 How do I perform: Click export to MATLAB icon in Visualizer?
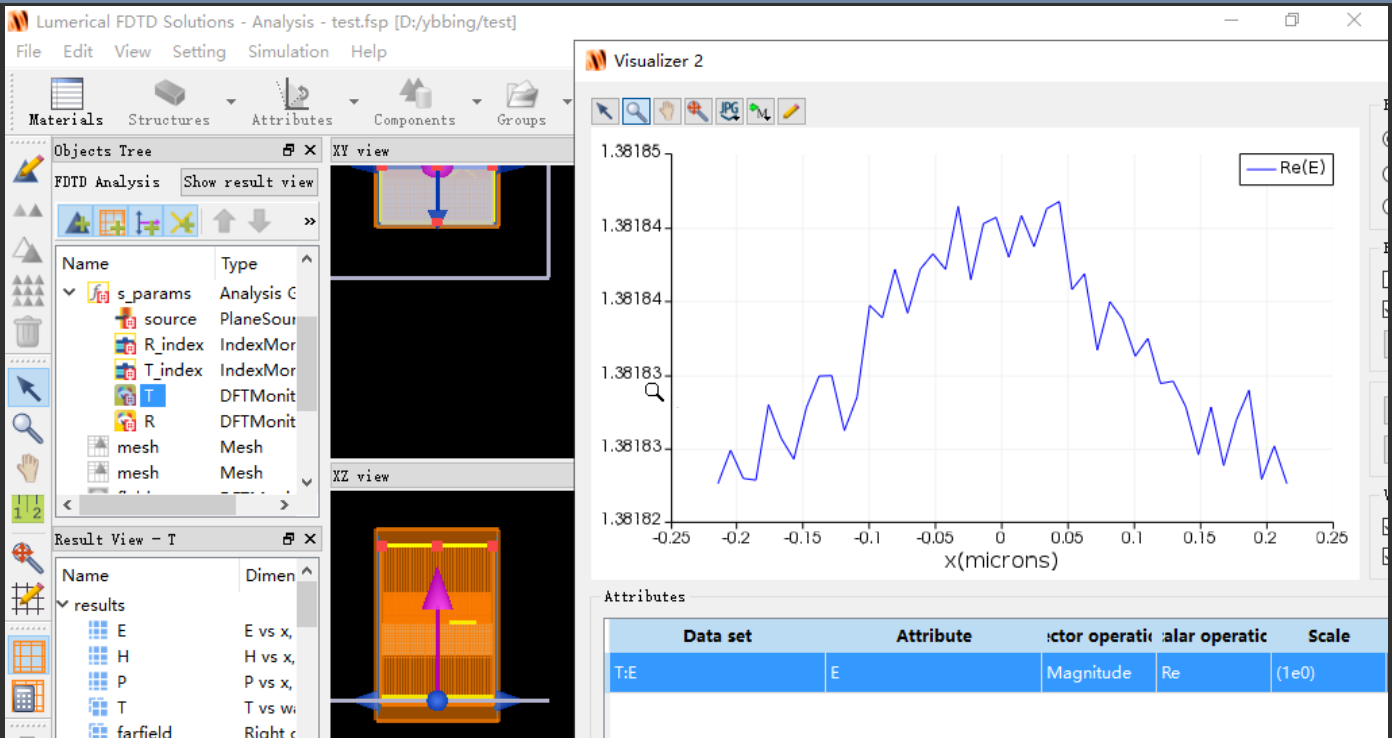tap(761, 111)
